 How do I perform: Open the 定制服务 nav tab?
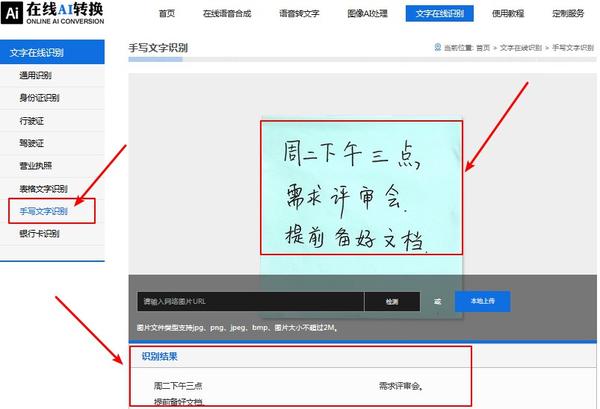tap(568, 13)
